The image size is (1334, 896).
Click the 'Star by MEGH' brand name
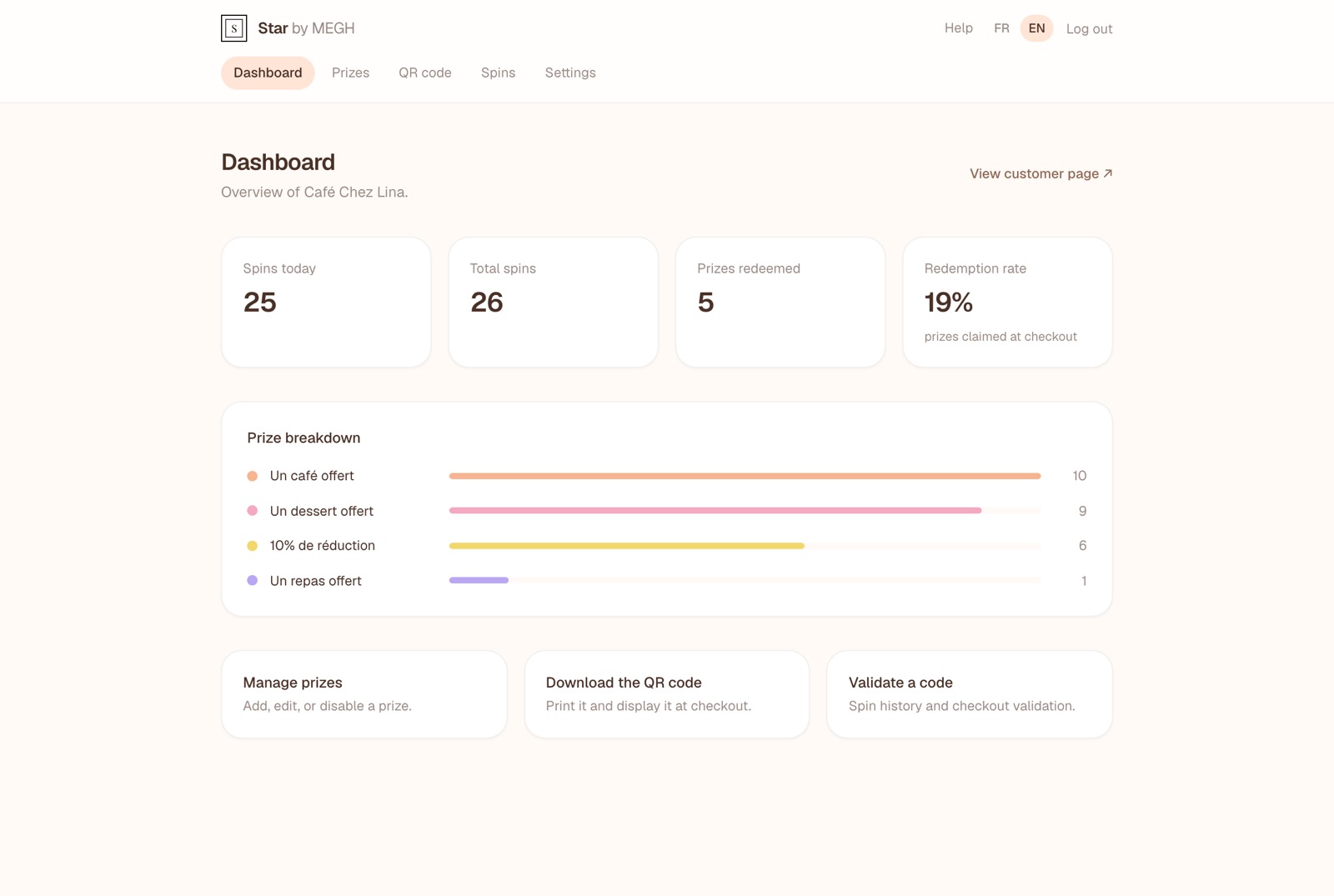[306, 28]
